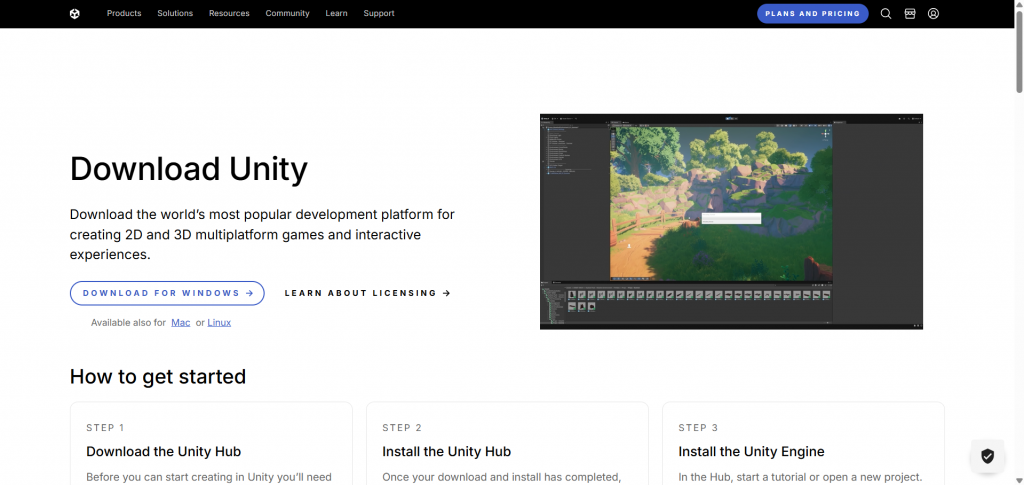The image size is (1024, 485).
Task: Click the Install the Unity Engine title
Action: point(752,452)
